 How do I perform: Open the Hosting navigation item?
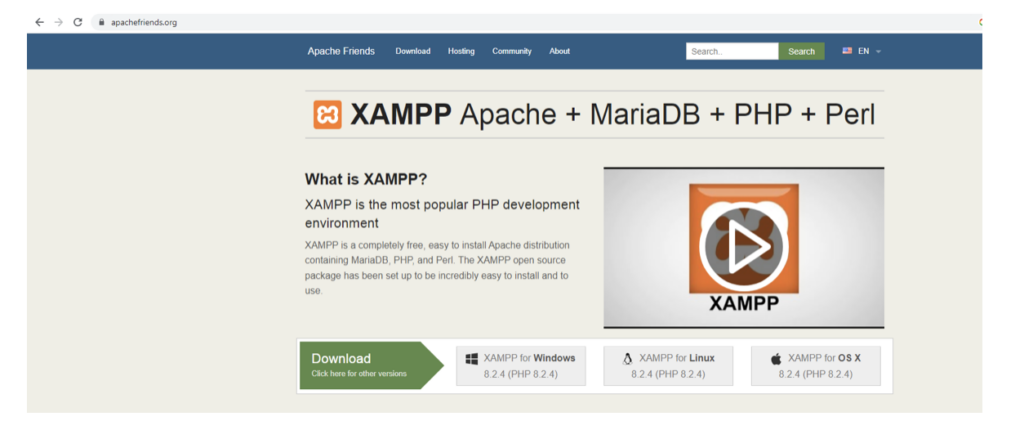click(x=461, y=51)
